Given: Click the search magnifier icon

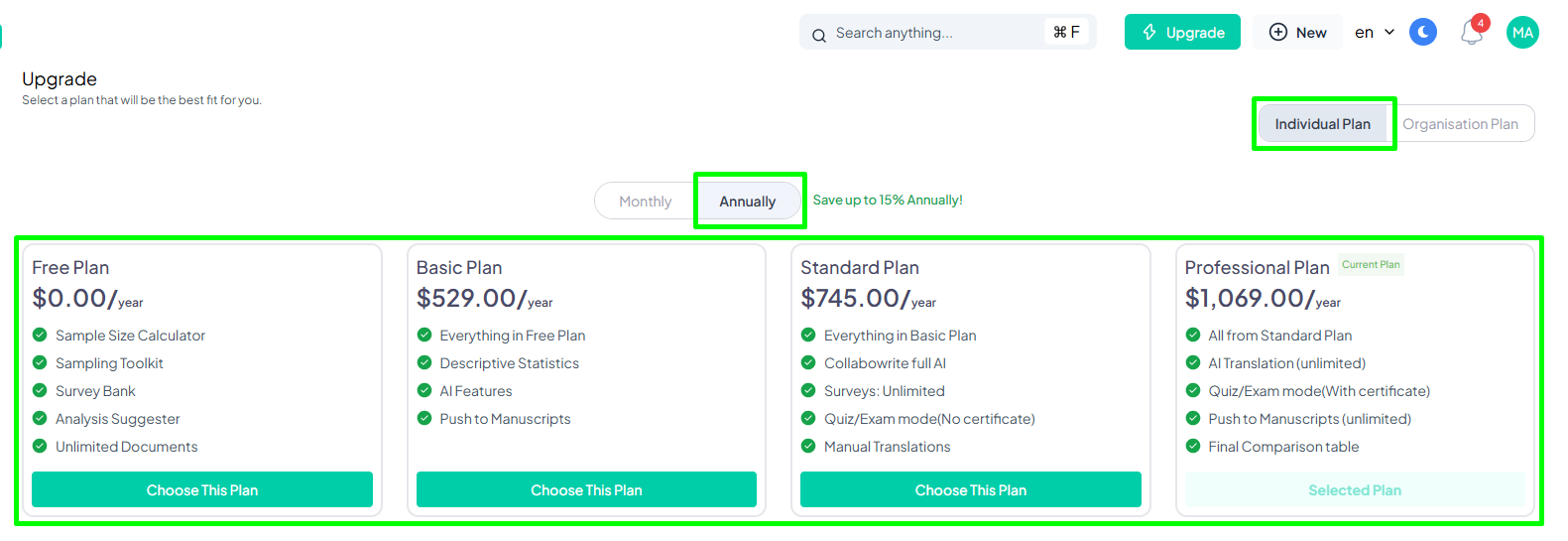Looking at the screenshot, I should coord(819,35).
